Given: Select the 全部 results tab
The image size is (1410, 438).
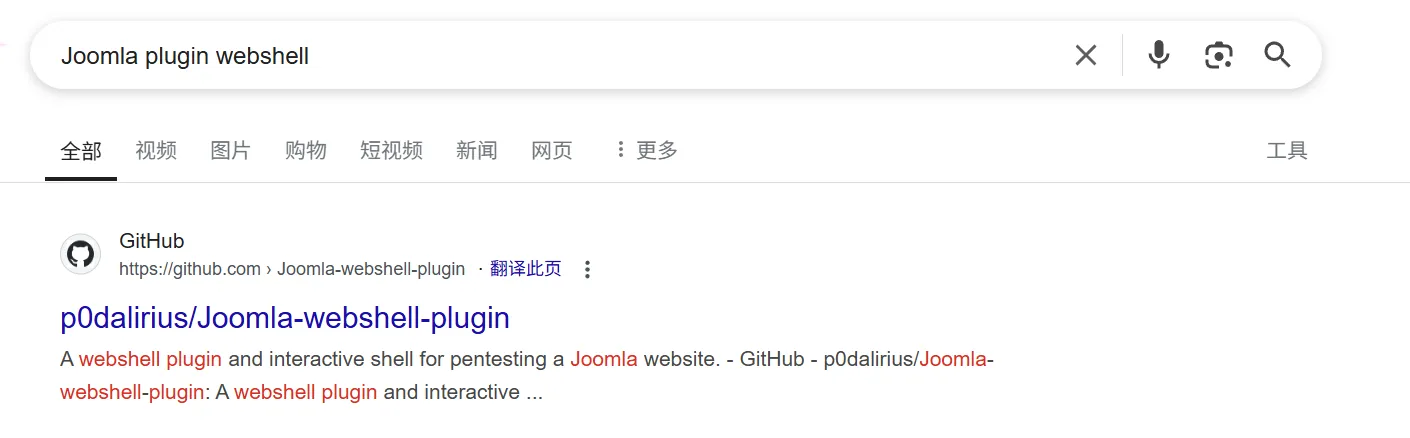Looking at the screenshot, I should click(x=81, y=150).
